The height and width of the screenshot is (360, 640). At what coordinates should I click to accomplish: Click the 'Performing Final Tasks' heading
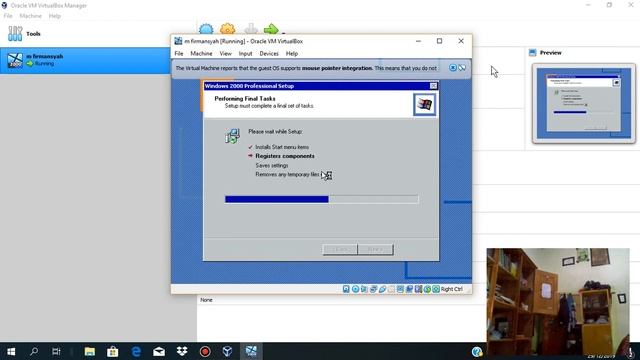pos(245,98)
